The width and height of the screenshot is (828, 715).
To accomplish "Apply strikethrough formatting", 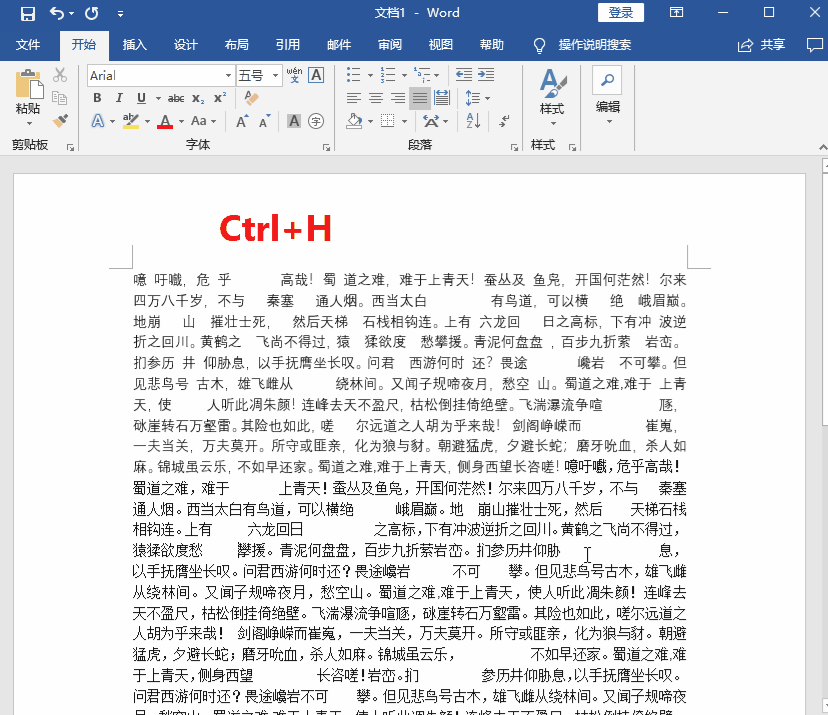I will tap(176, 98).
